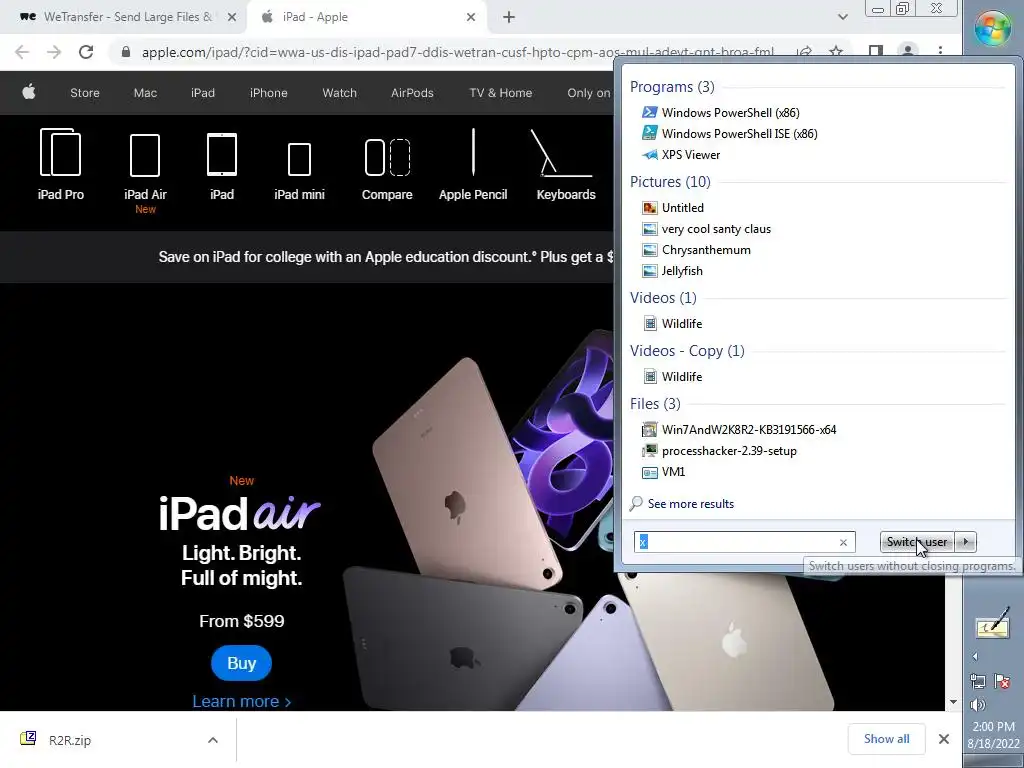Click the page scrollbar down arrow
This screenshot has width=1024, height=768.
953,702
